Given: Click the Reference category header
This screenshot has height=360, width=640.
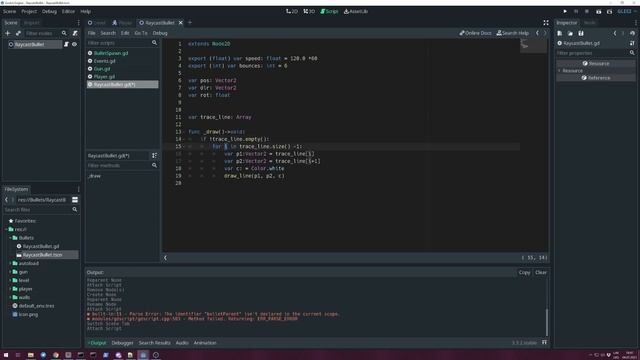Looking at the screenshot, I should pyautogui.click(x=596, y=78).
